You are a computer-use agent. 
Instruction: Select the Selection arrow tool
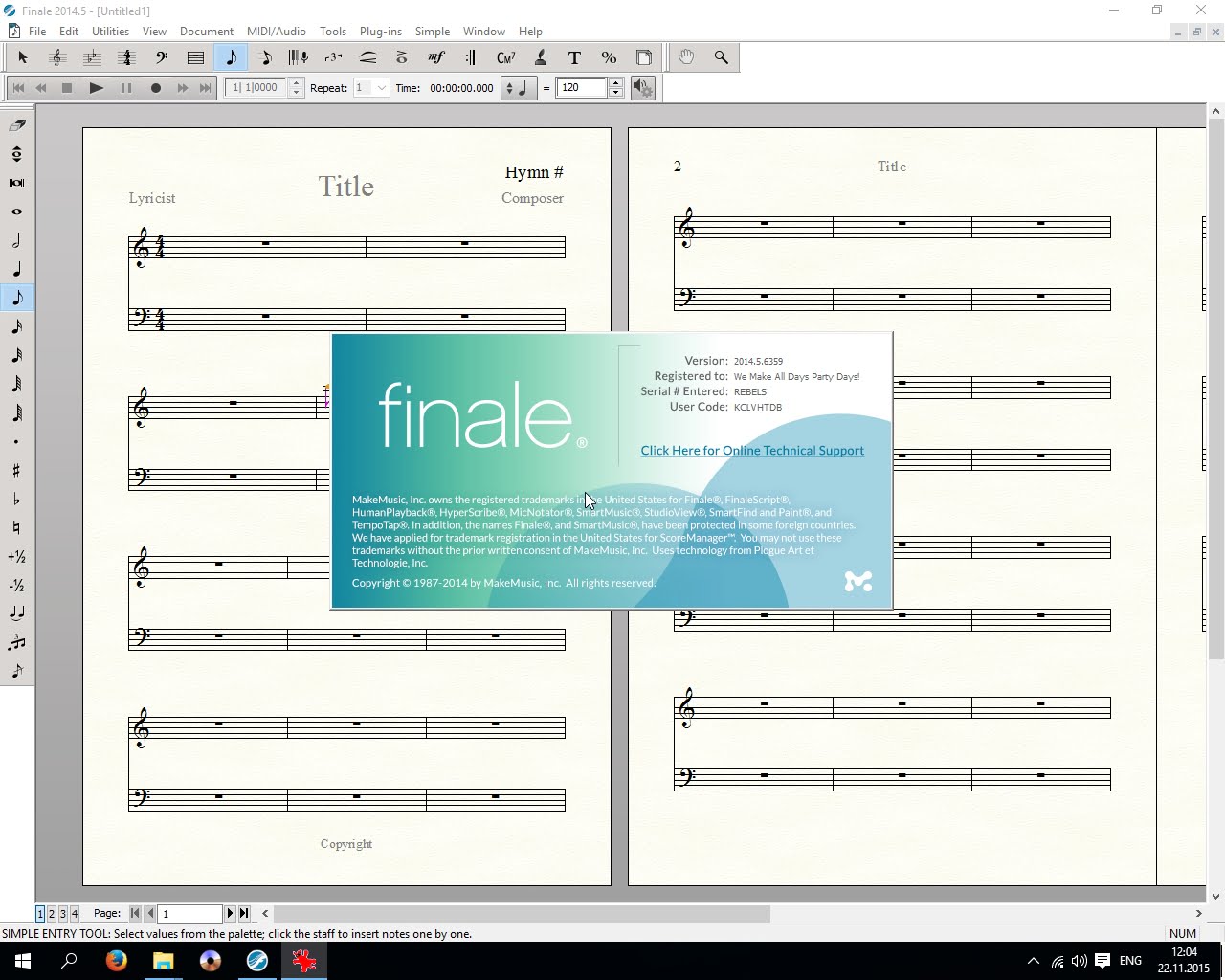click(x=23, y=57)
